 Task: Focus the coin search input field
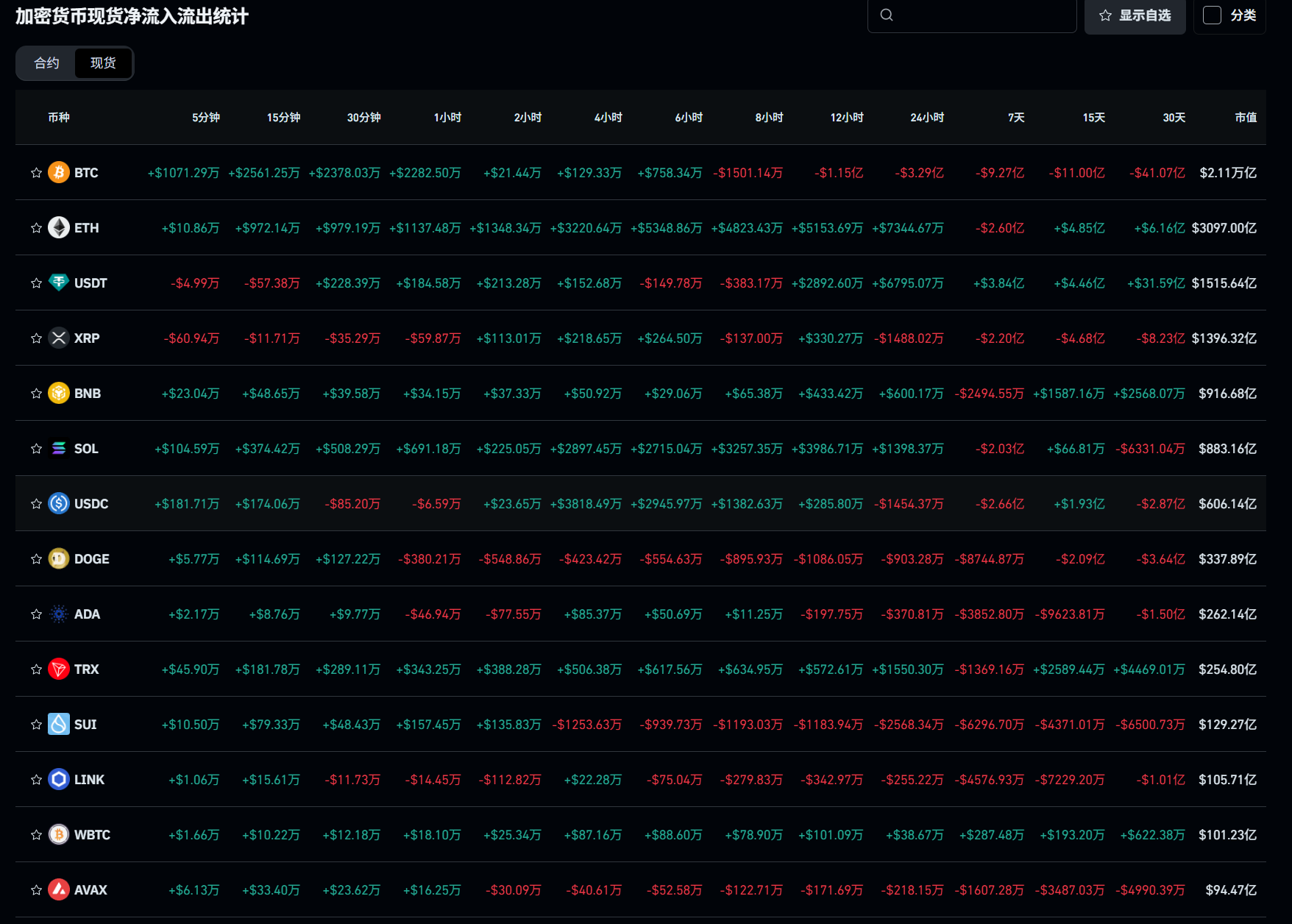coord(972,15)
